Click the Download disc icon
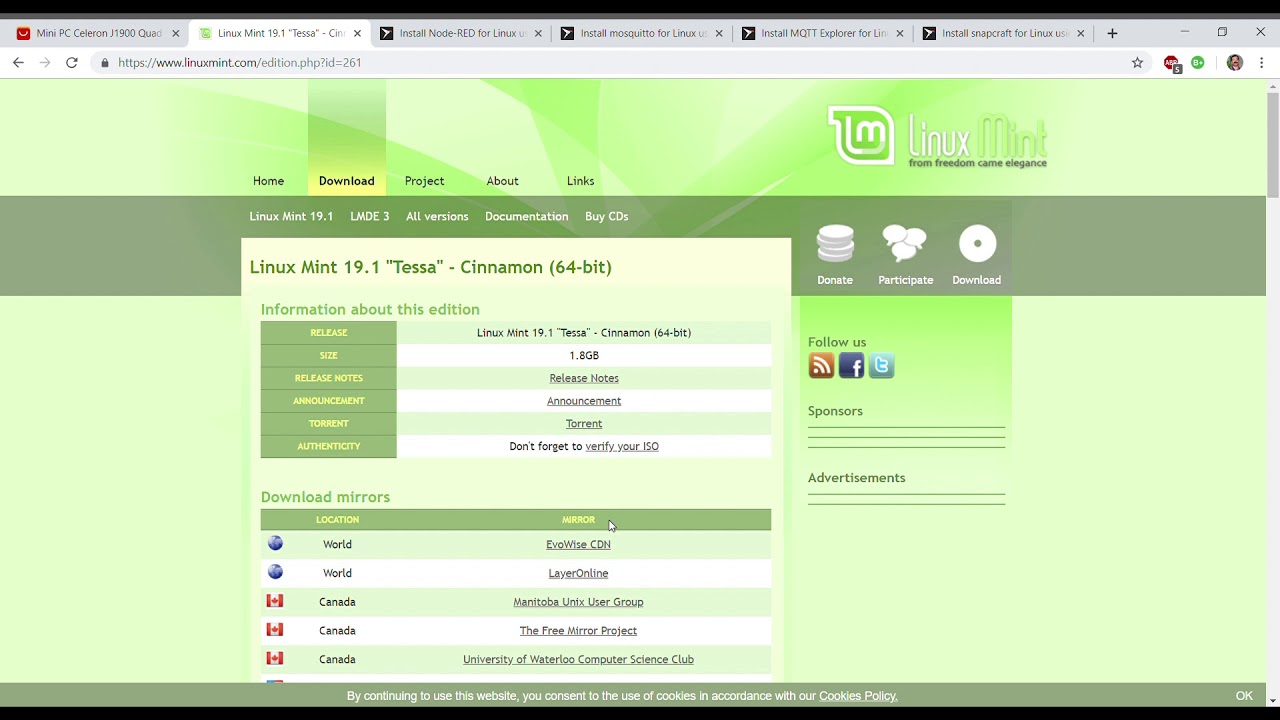This screenshot has height=720, width=1280. pos(977,243)
